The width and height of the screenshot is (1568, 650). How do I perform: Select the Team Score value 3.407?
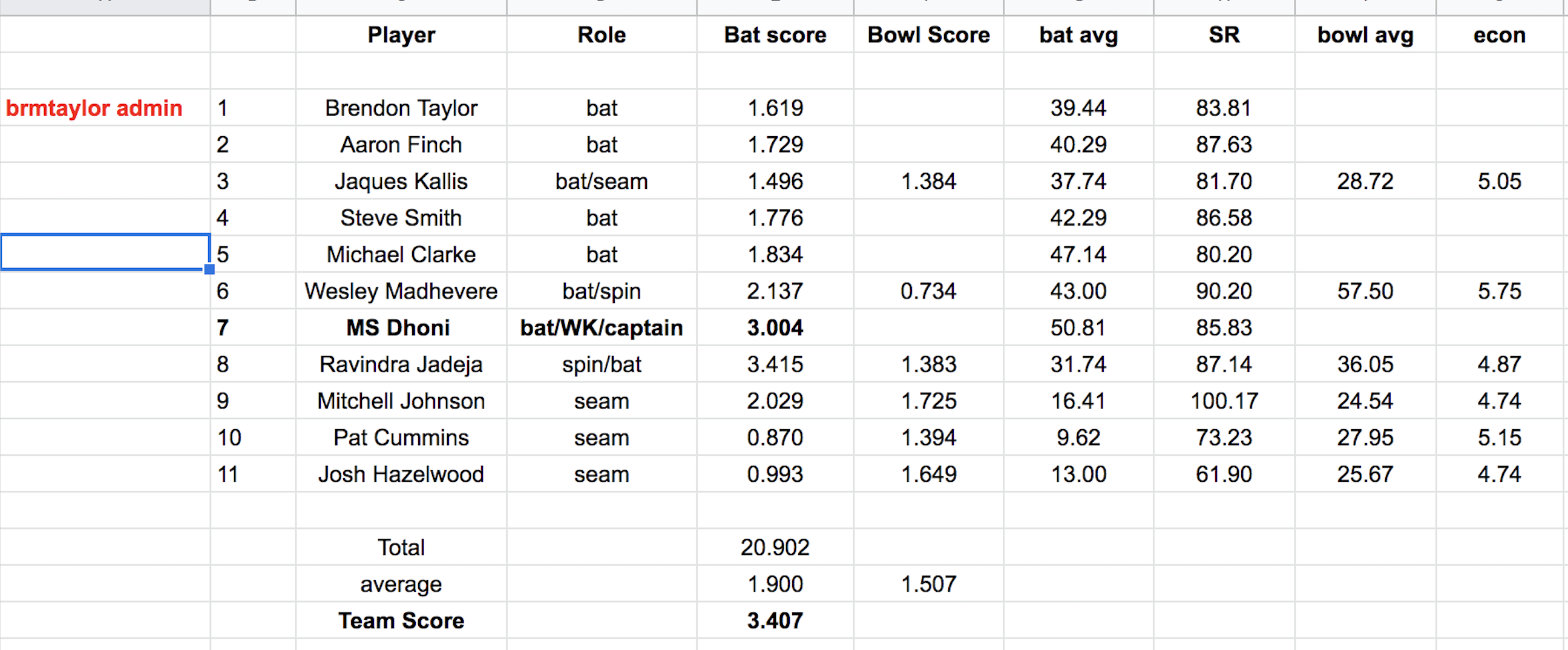click(x=775, y=621)
